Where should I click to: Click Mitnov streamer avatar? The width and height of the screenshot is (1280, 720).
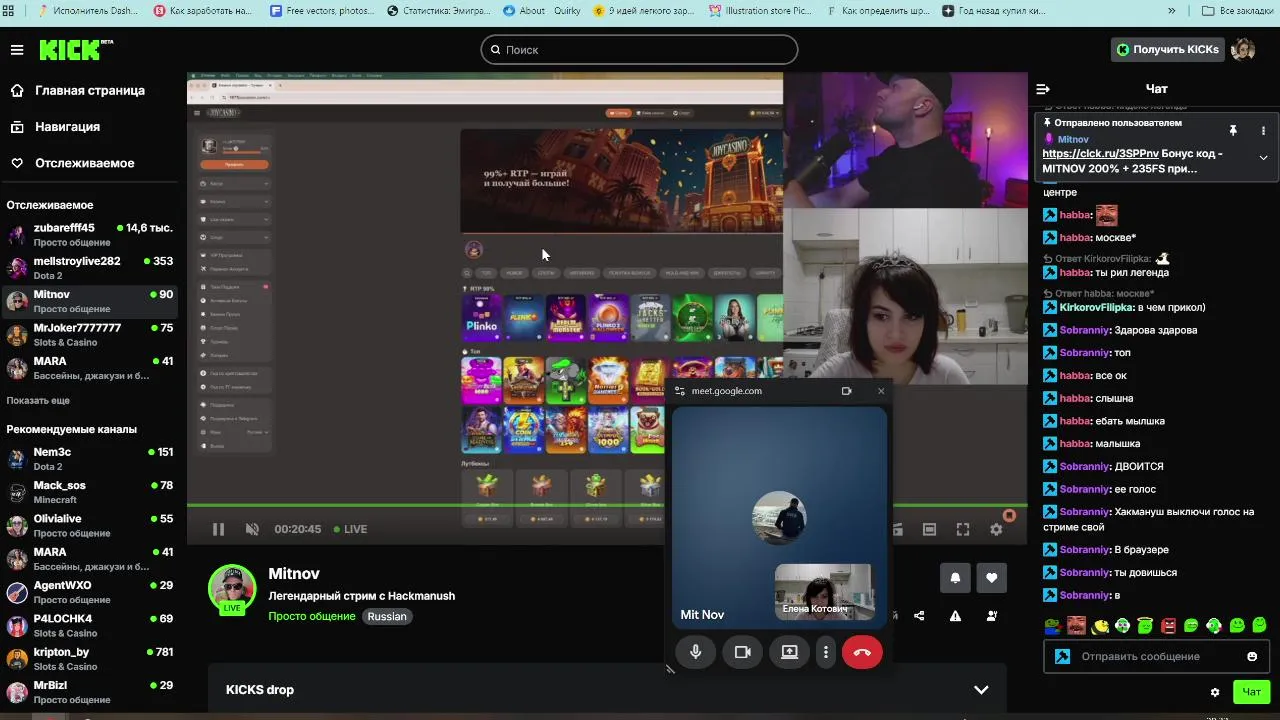(232, 588)
